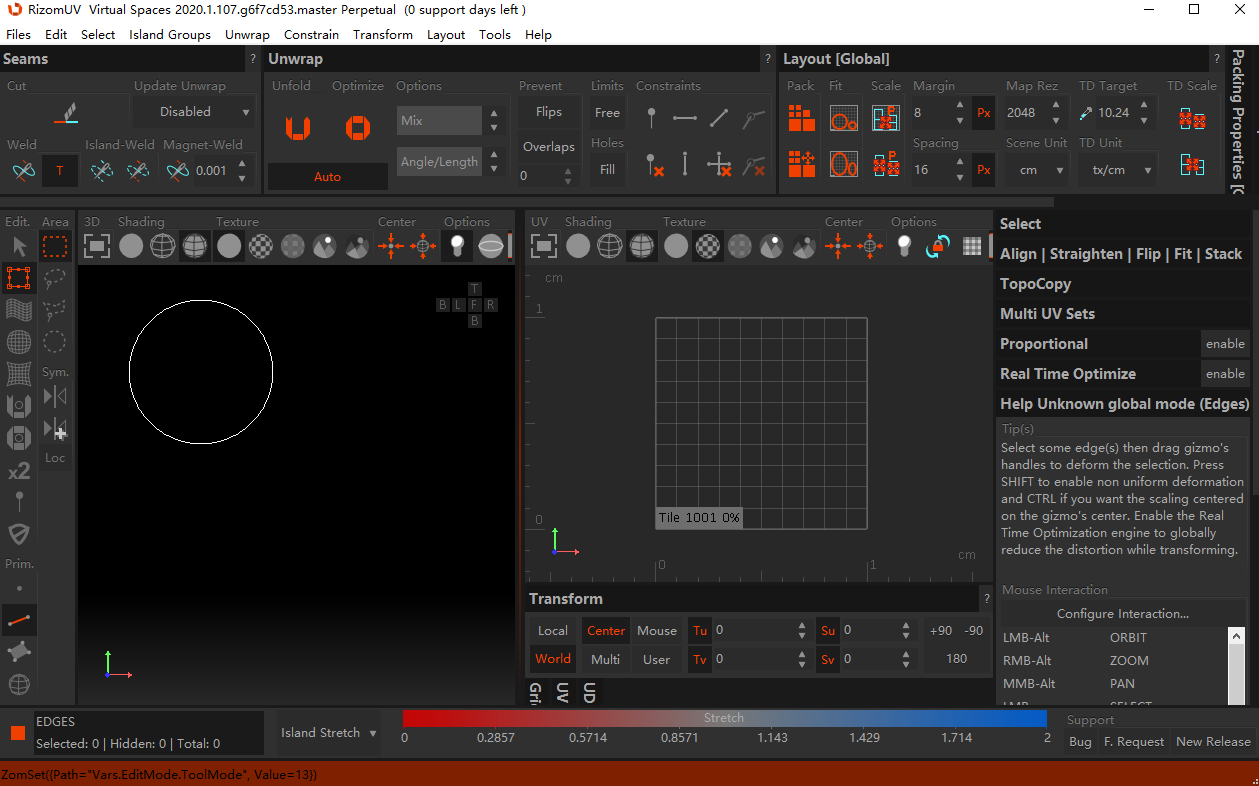Open the Files menu
Image resolution: width=1259 pixels, height=786 pixels.
(x=18, y=34)
